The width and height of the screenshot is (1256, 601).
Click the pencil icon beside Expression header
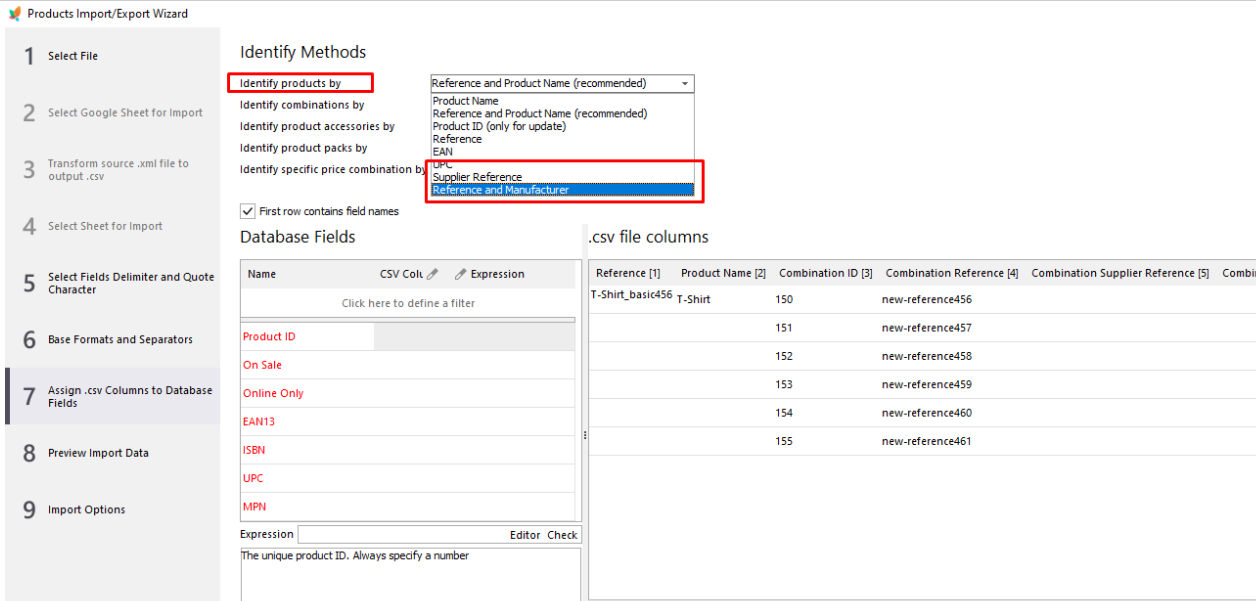pos(461,274)
